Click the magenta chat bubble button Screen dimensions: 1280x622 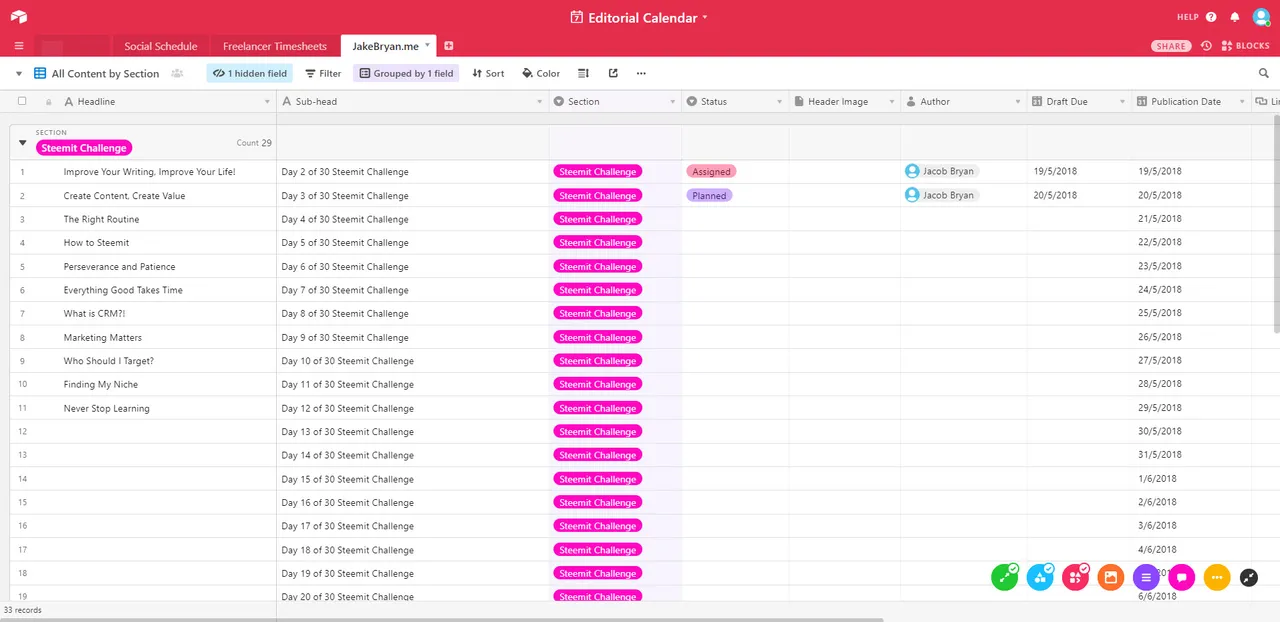coord(1181,577)
